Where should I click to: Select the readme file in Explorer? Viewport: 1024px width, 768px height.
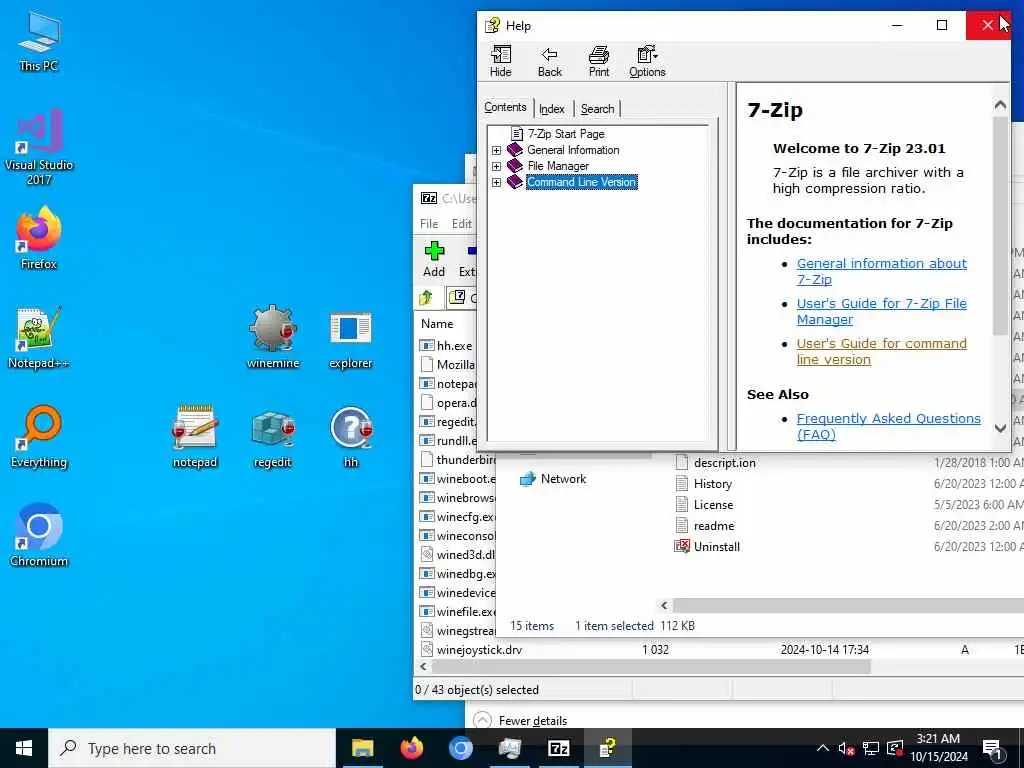(x=704, y=526)
